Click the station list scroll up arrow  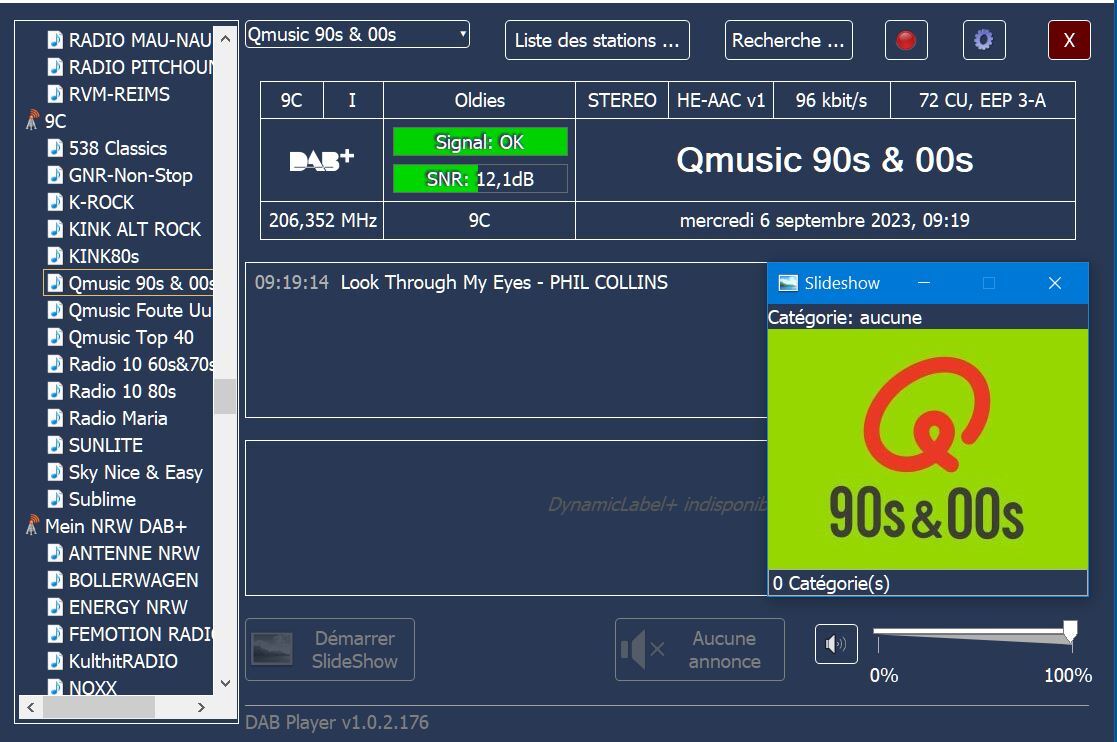coord(225,38)
